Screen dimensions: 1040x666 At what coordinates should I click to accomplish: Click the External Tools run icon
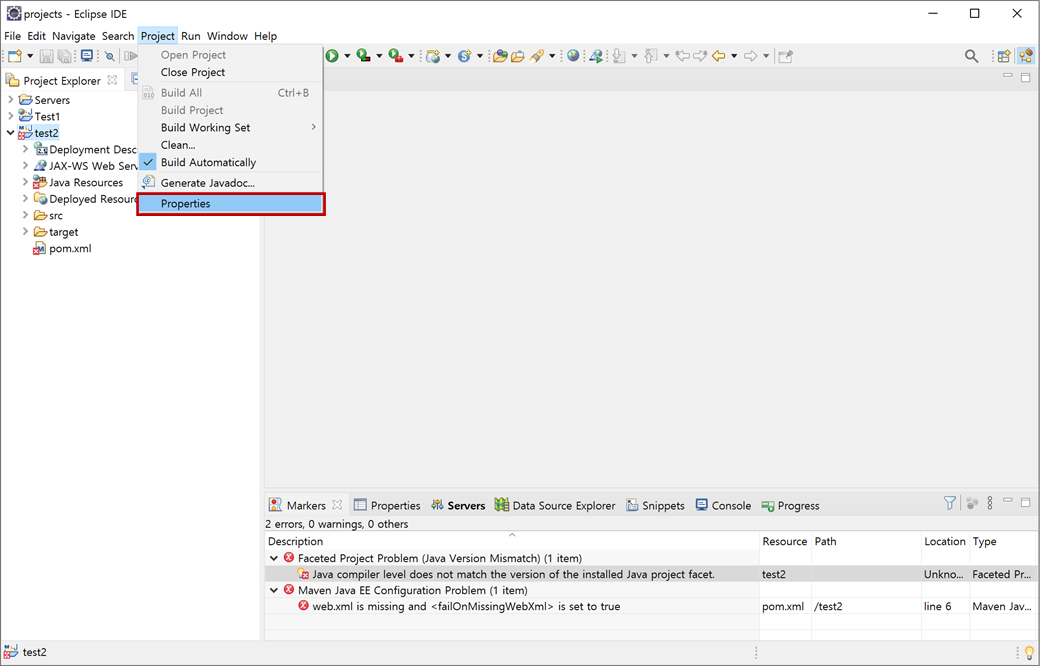(x=396, y=56)
